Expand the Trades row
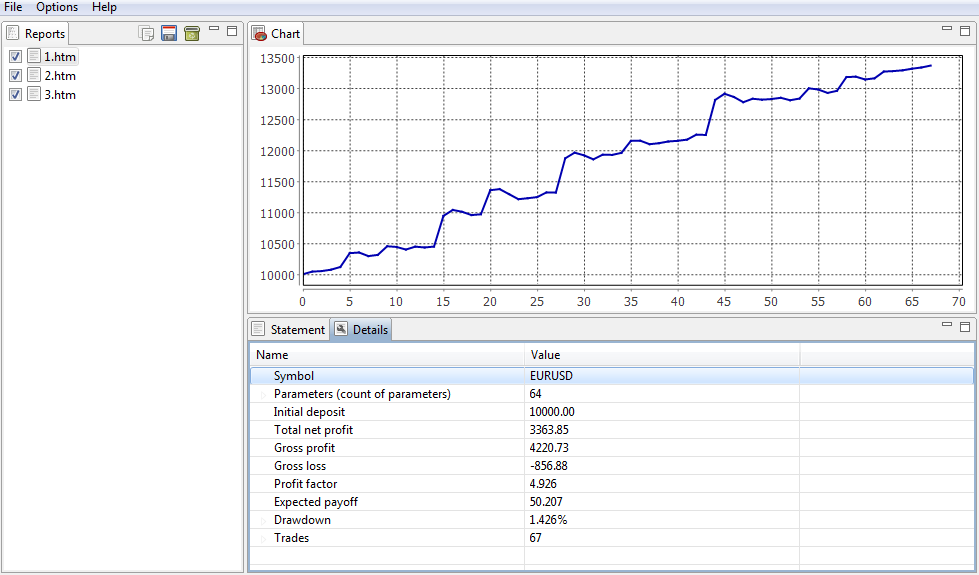 click(x=263, y=538)
